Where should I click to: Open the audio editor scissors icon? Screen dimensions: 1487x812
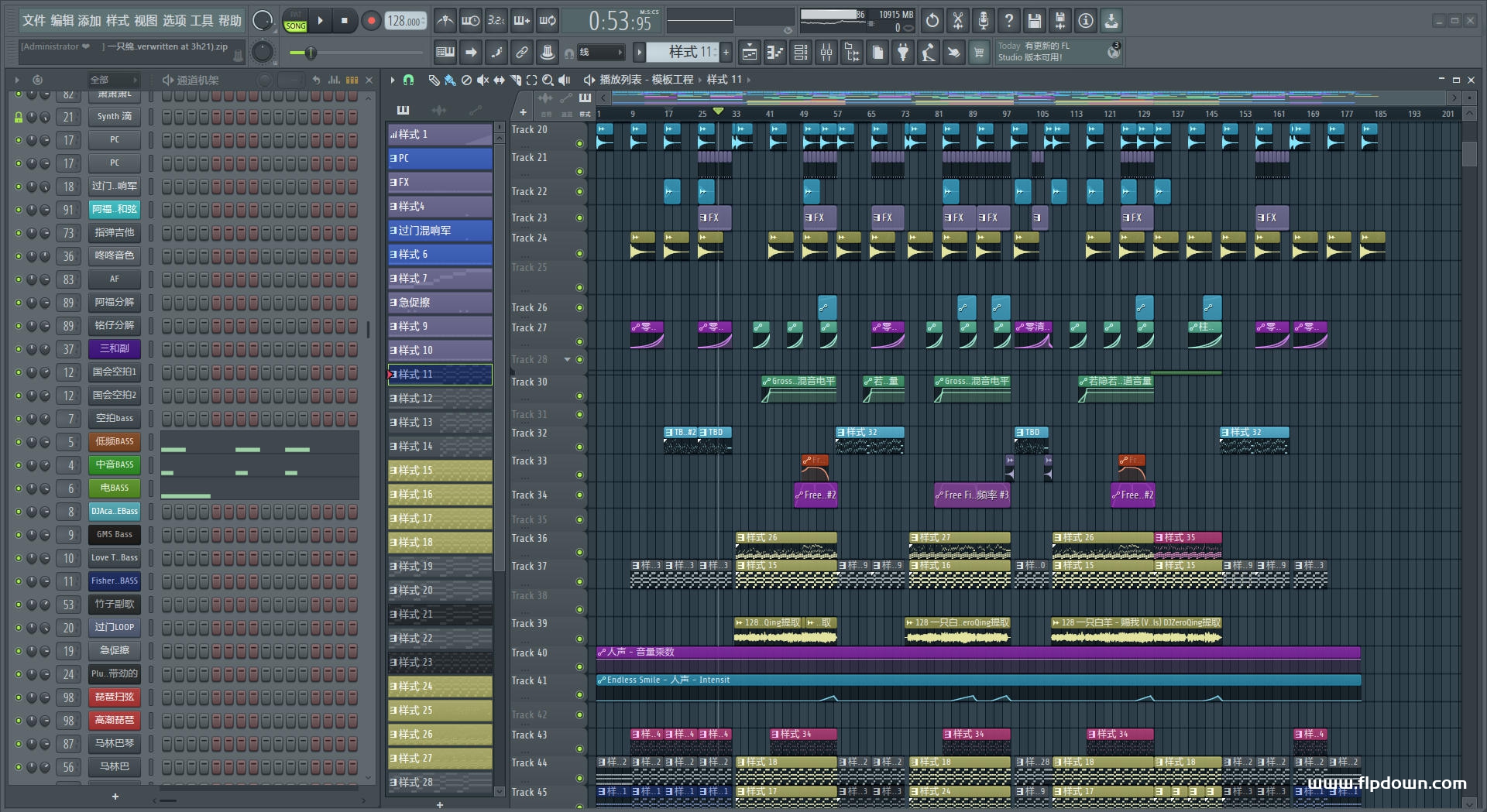coord(958,21)
